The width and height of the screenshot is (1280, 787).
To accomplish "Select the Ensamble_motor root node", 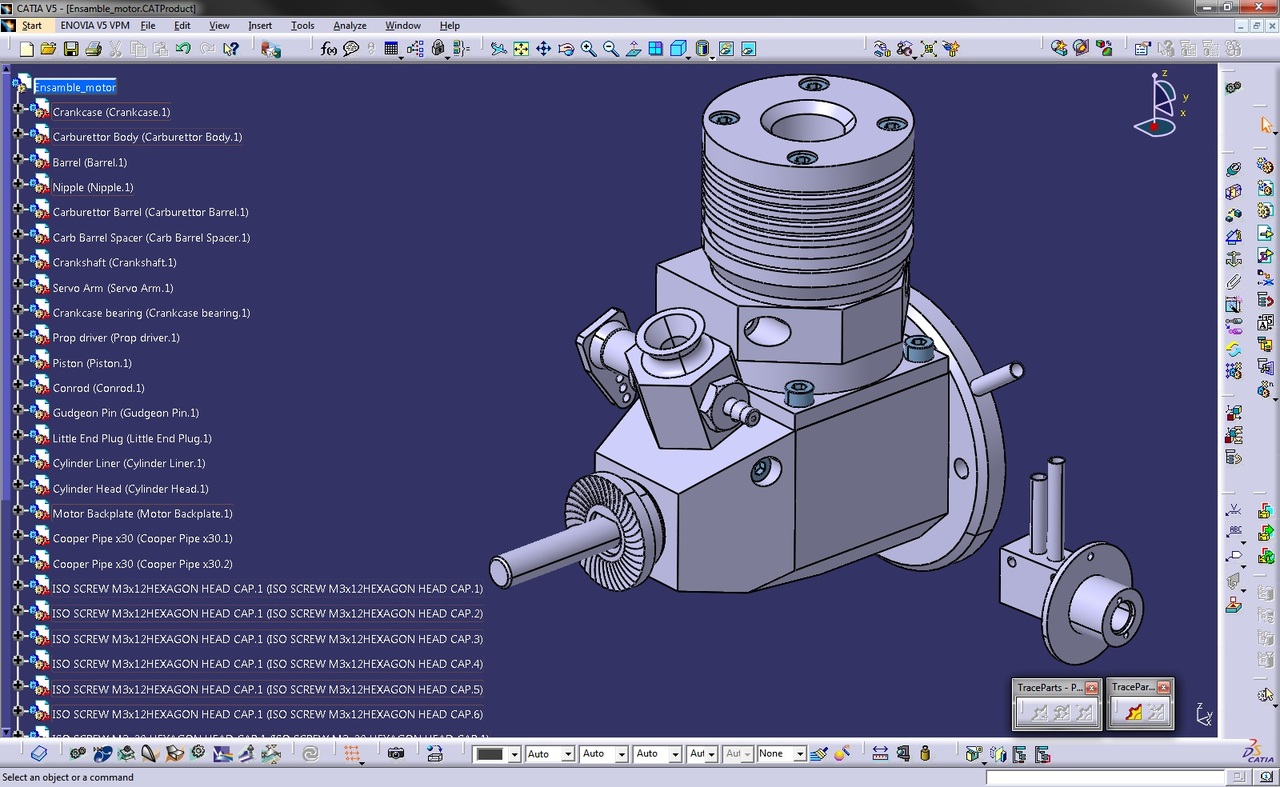I will (75, 87).
